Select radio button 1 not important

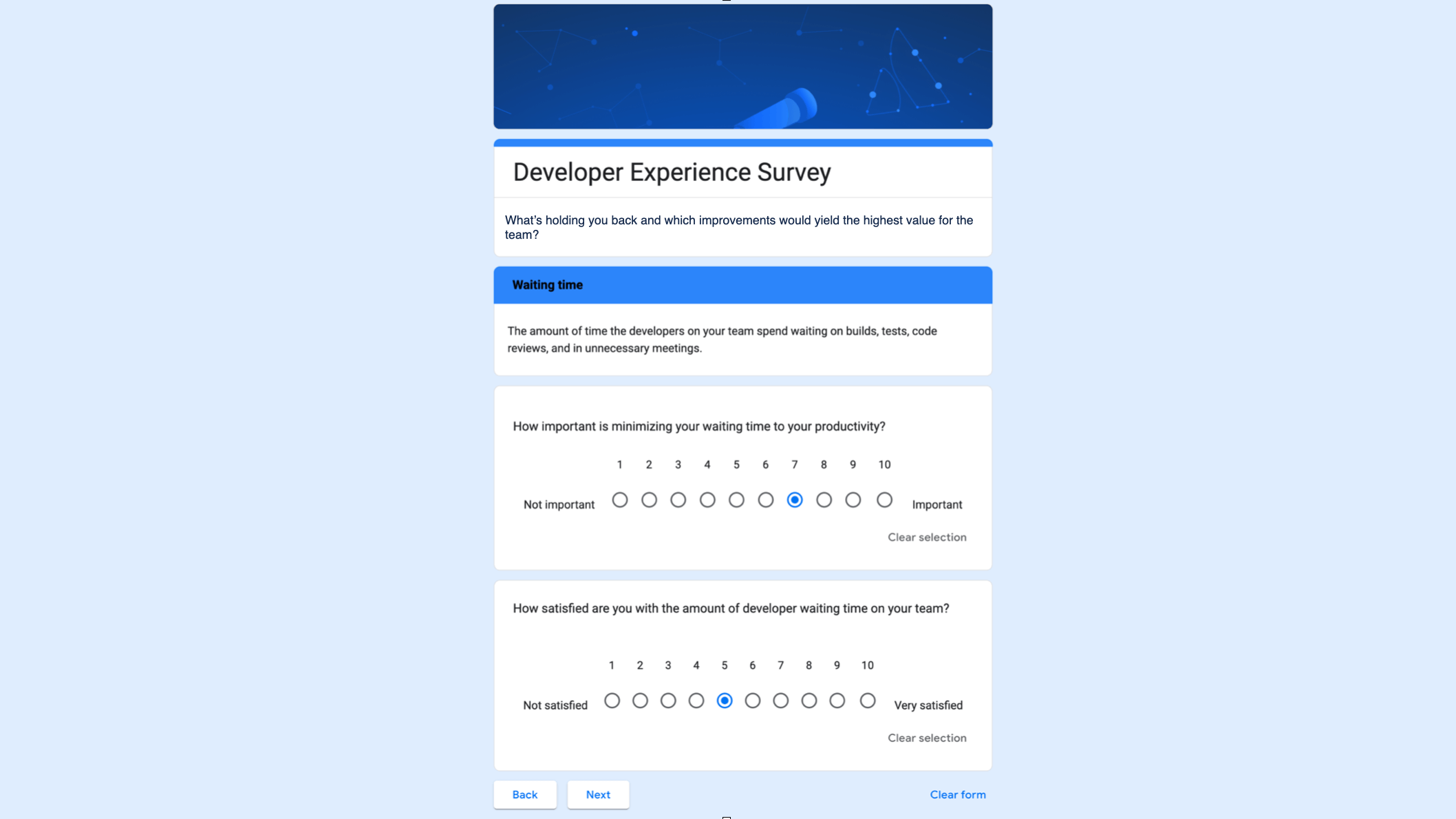click(619, 499)
